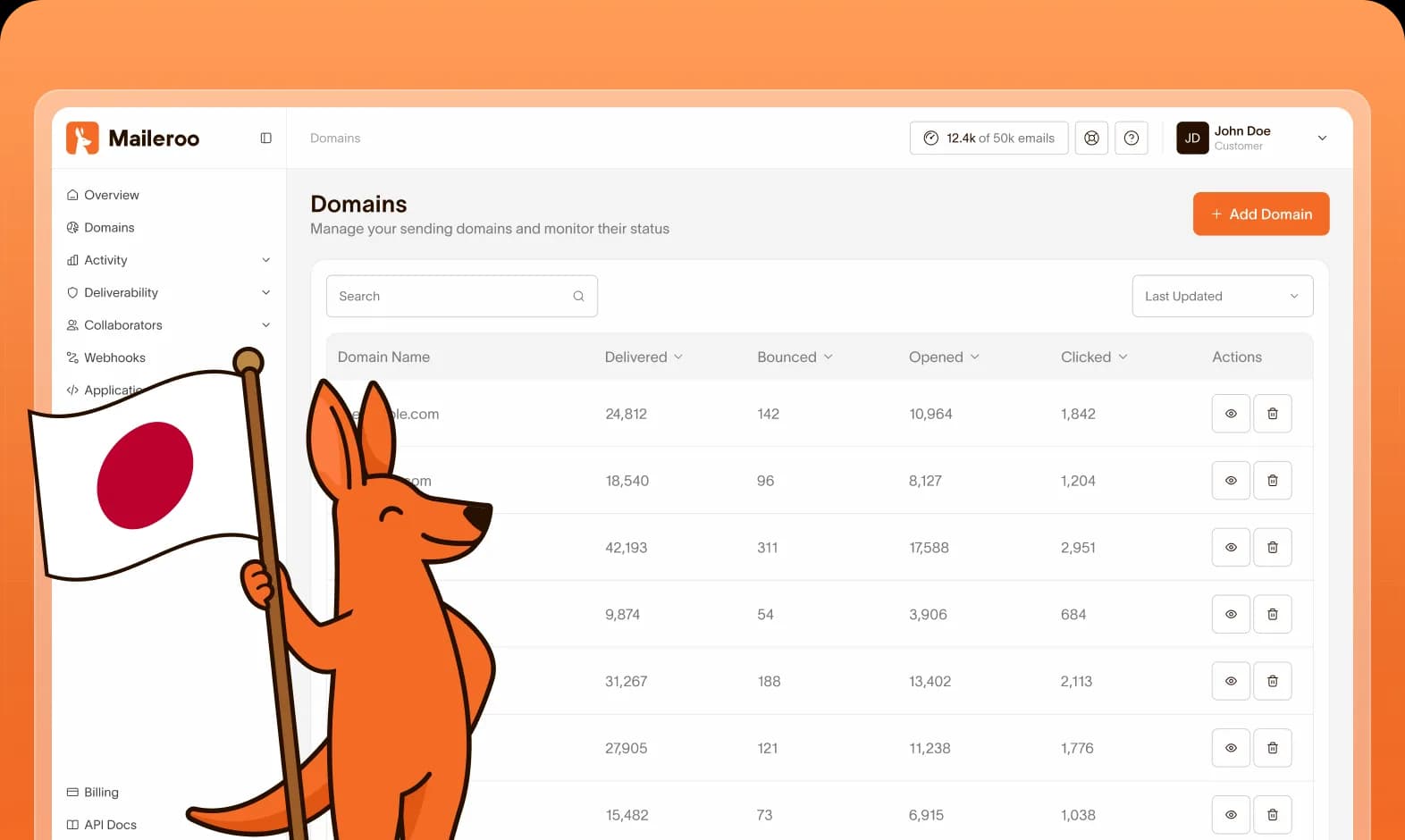
Task: Click the Bounced value 188
Action: point(769,682)
